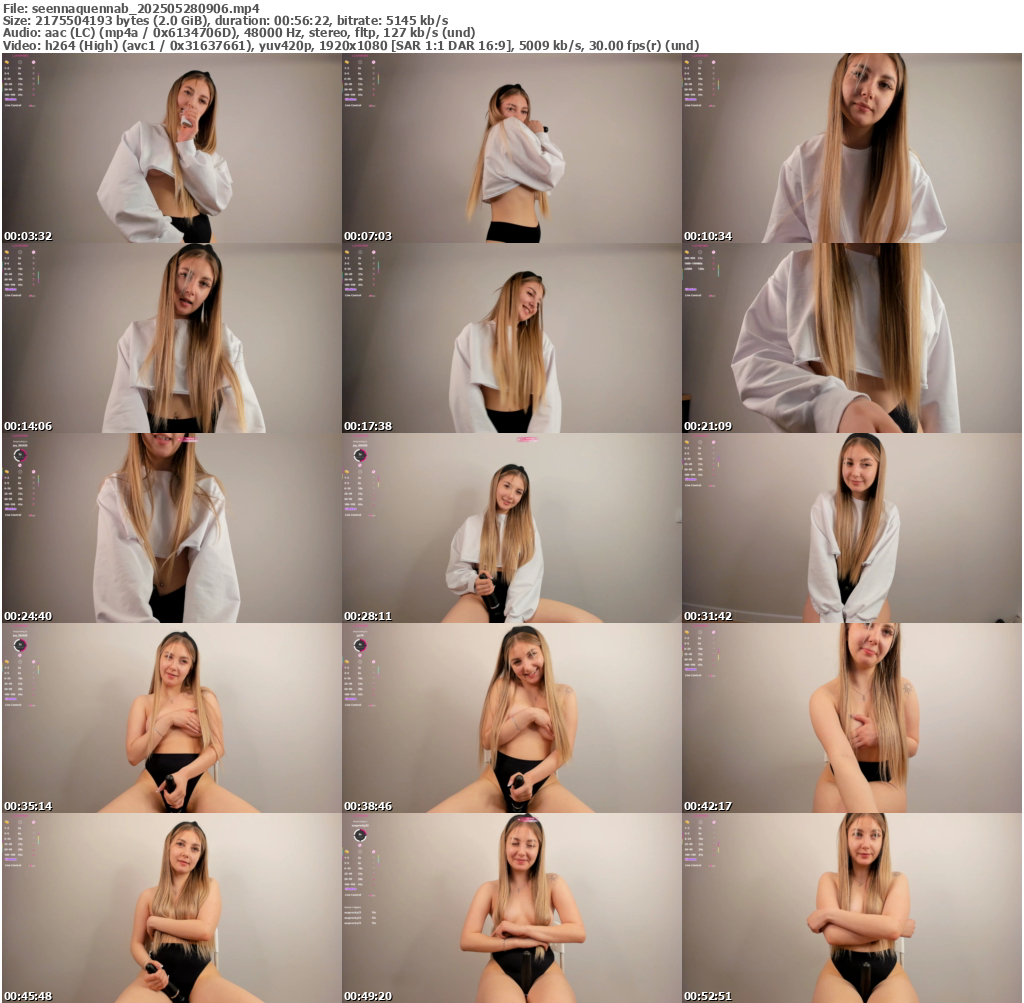Select the 'Audio: aac (LC)' info line
The width and height of the screenshot is (1024, 1003).
click(239, 33)
